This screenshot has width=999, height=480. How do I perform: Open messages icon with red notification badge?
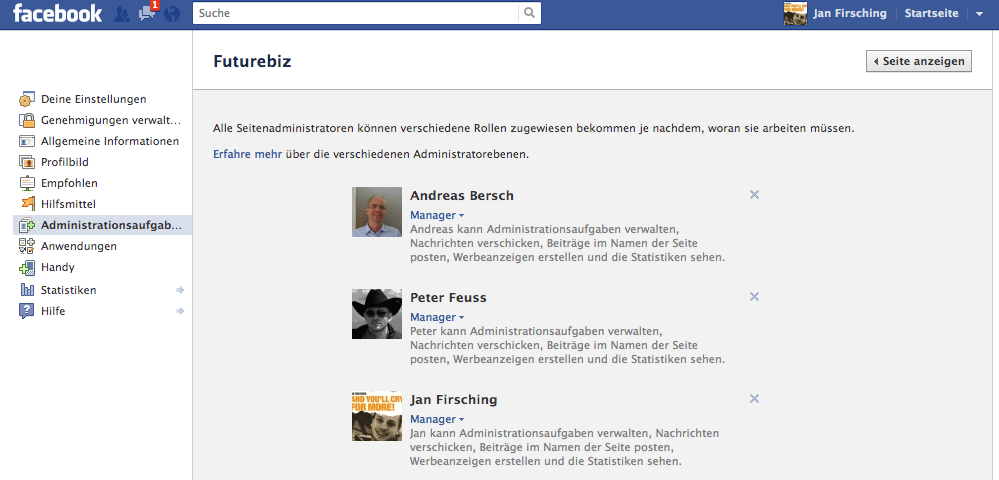(x=148, y=12)
